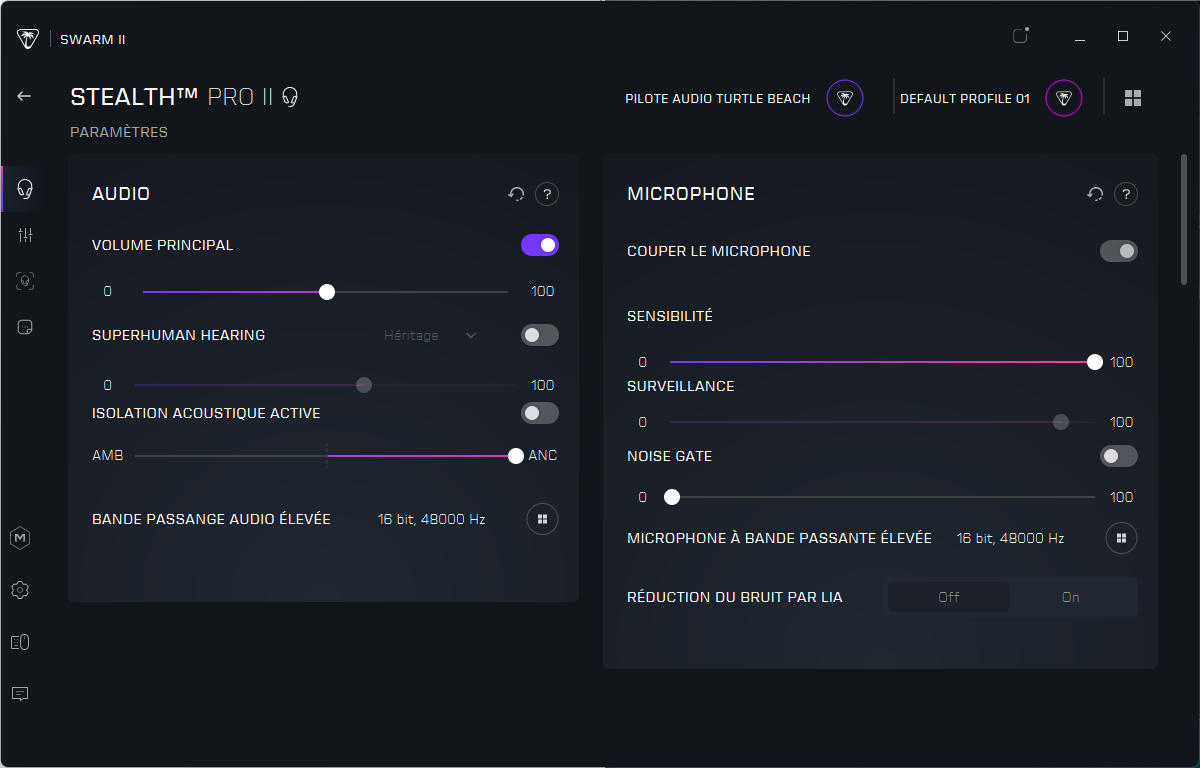Viewport: 1200px width, 768px height.
Task: Enable Isolation Acoustique Active switch
Action: coord(540,413)
